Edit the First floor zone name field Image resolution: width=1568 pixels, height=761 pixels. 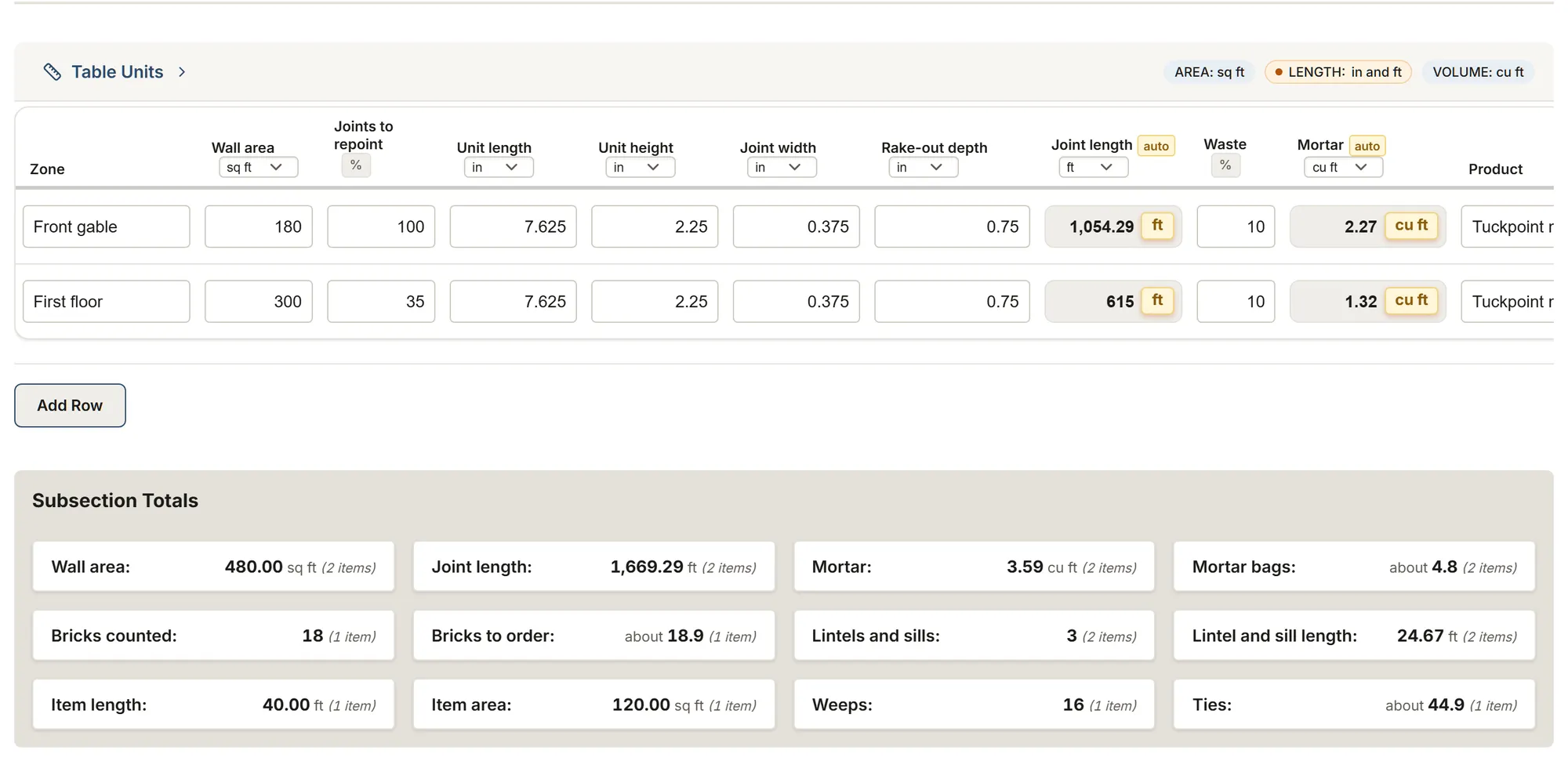107,302
